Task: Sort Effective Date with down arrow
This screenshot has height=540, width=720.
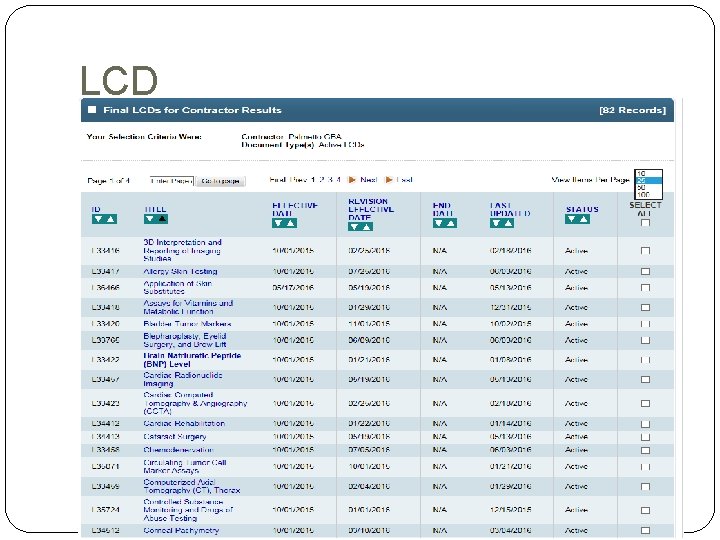Action: (278, 223)
